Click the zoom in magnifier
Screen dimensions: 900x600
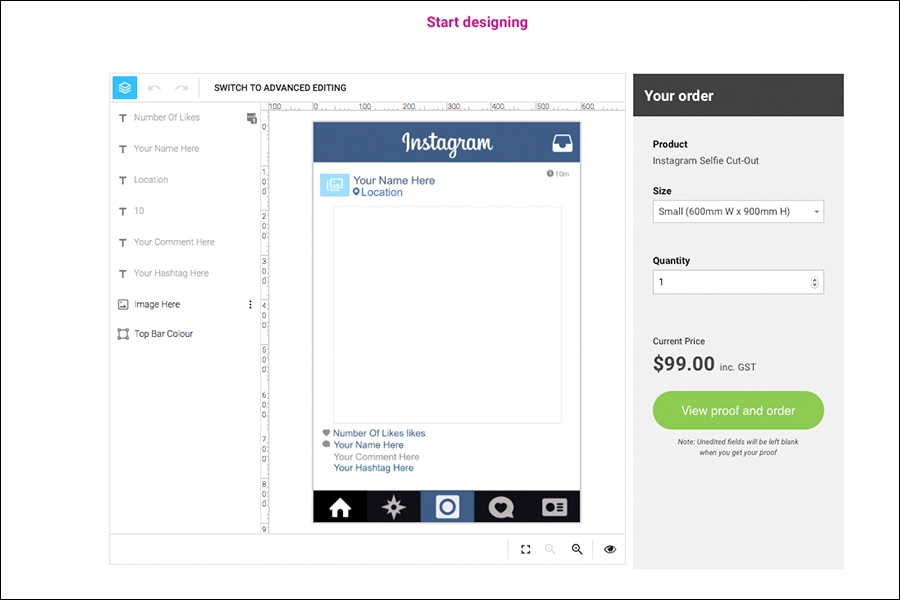(x=577, y=549)
